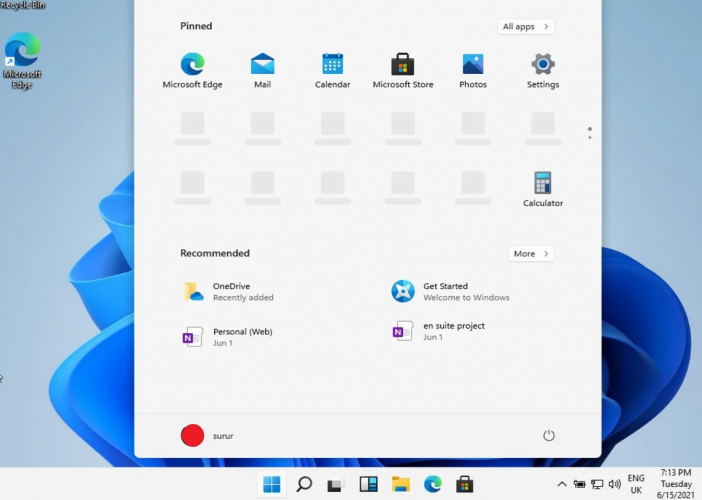Open File Explorer from the taskbar
Viewport: 702px width, 500px height.
(401, 484)
